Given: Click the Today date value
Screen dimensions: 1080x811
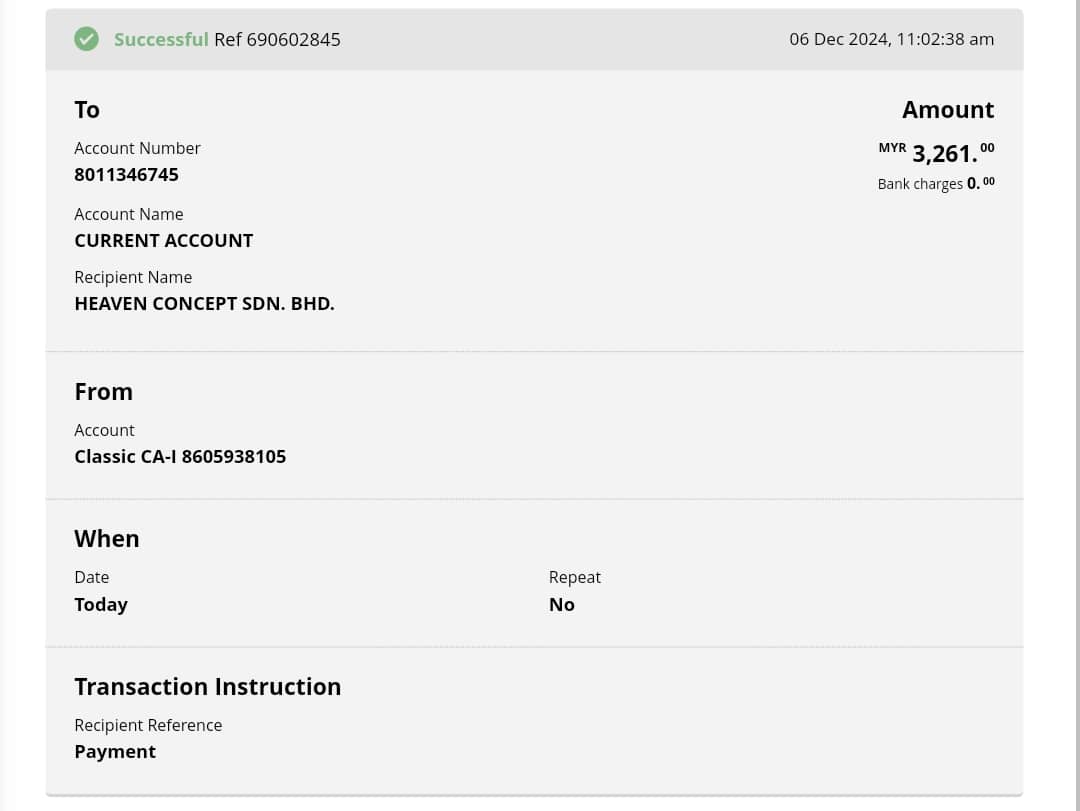Looking at the screenshot, I should coord(101,604).
